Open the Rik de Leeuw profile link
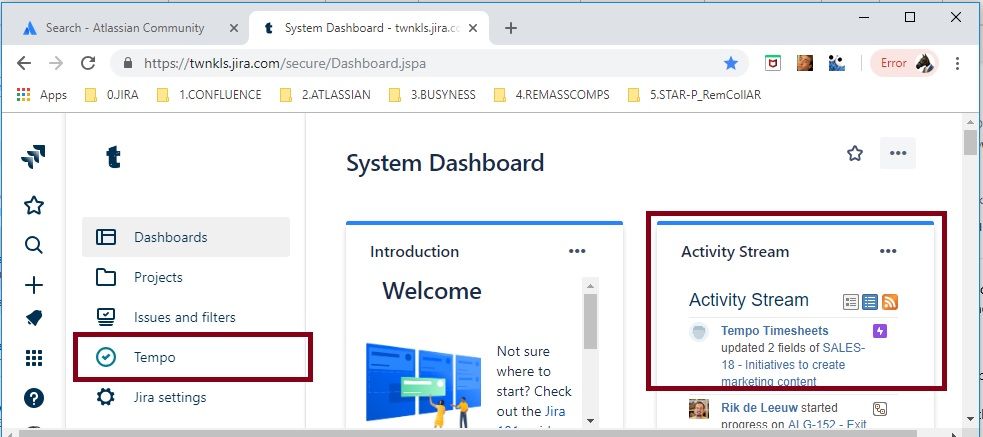The width and height of the screenshot is (983, 437). 759,408
